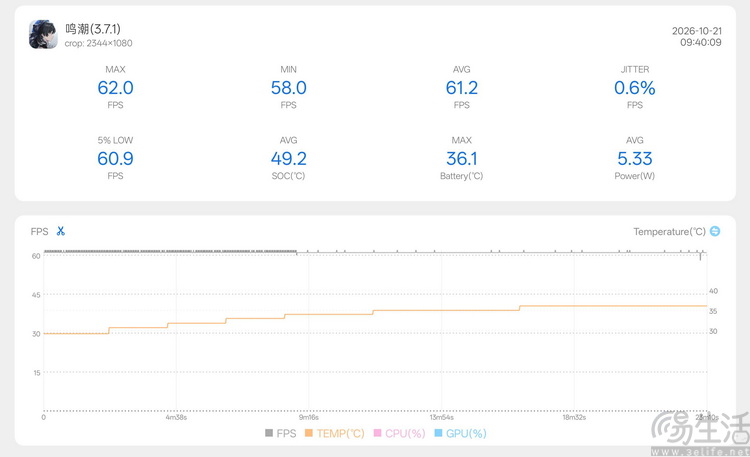
Task: Click the time 09:40:09
Action: tap(701, 42)
